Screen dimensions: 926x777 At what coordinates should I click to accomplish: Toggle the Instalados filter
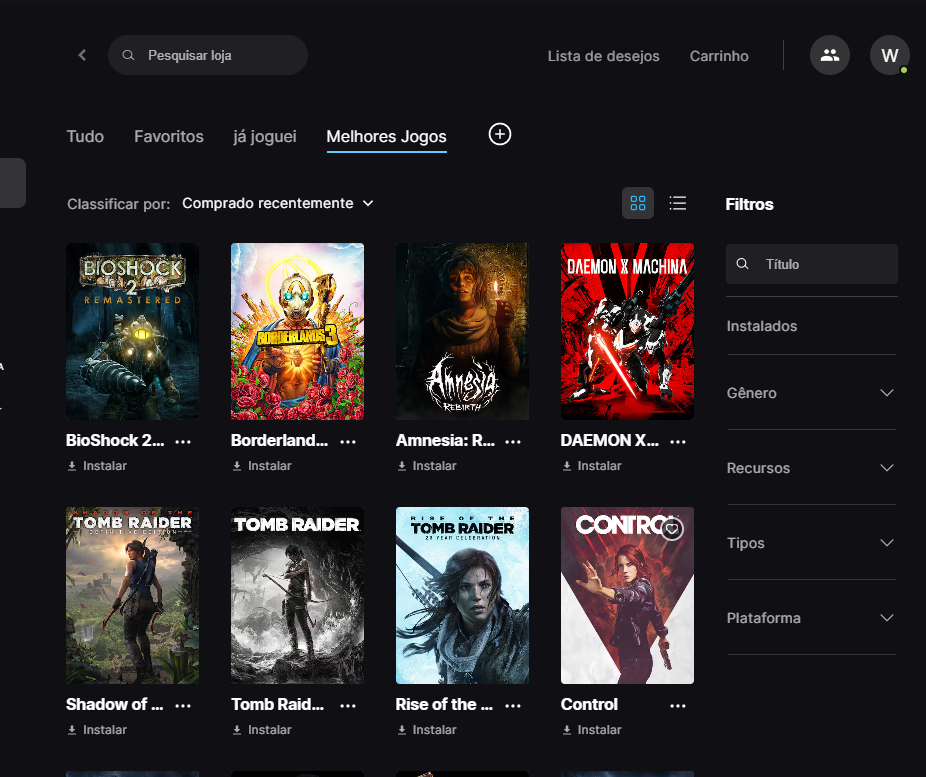(762, 326)
